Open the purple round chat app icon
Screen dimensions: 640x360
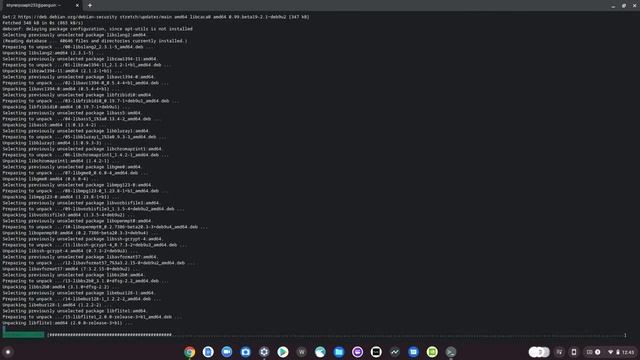tap(358, 352)
